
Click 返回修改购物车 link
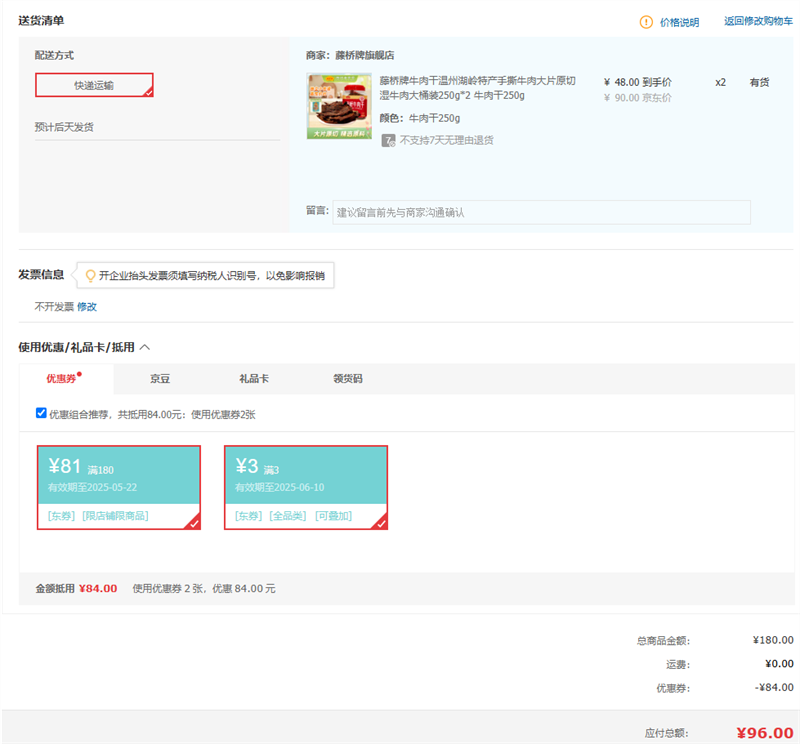758,21
